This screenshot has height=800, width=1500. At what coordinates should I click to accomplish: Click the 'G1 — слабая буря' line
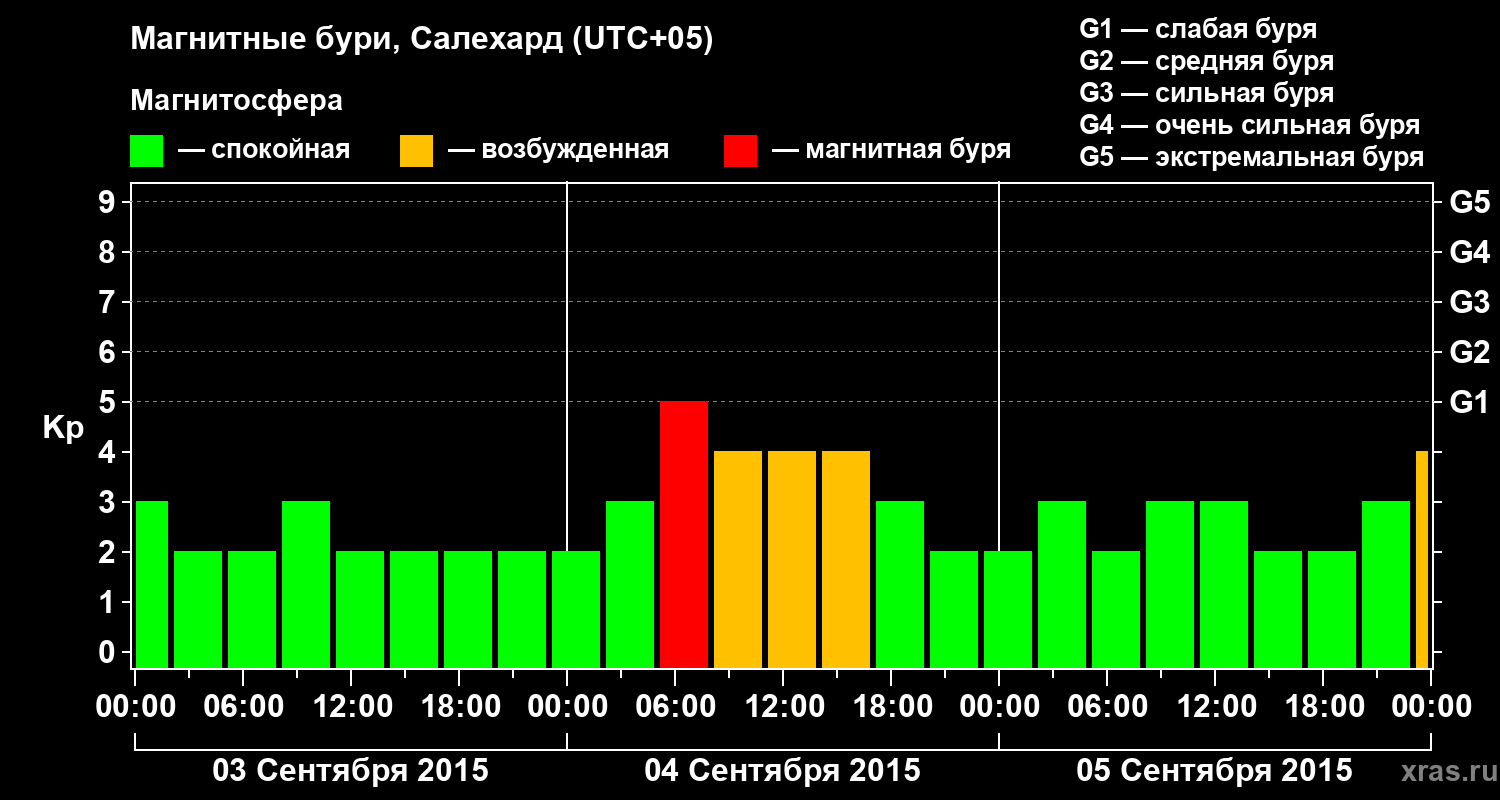pyautogui.click(x=1198, y=29)
